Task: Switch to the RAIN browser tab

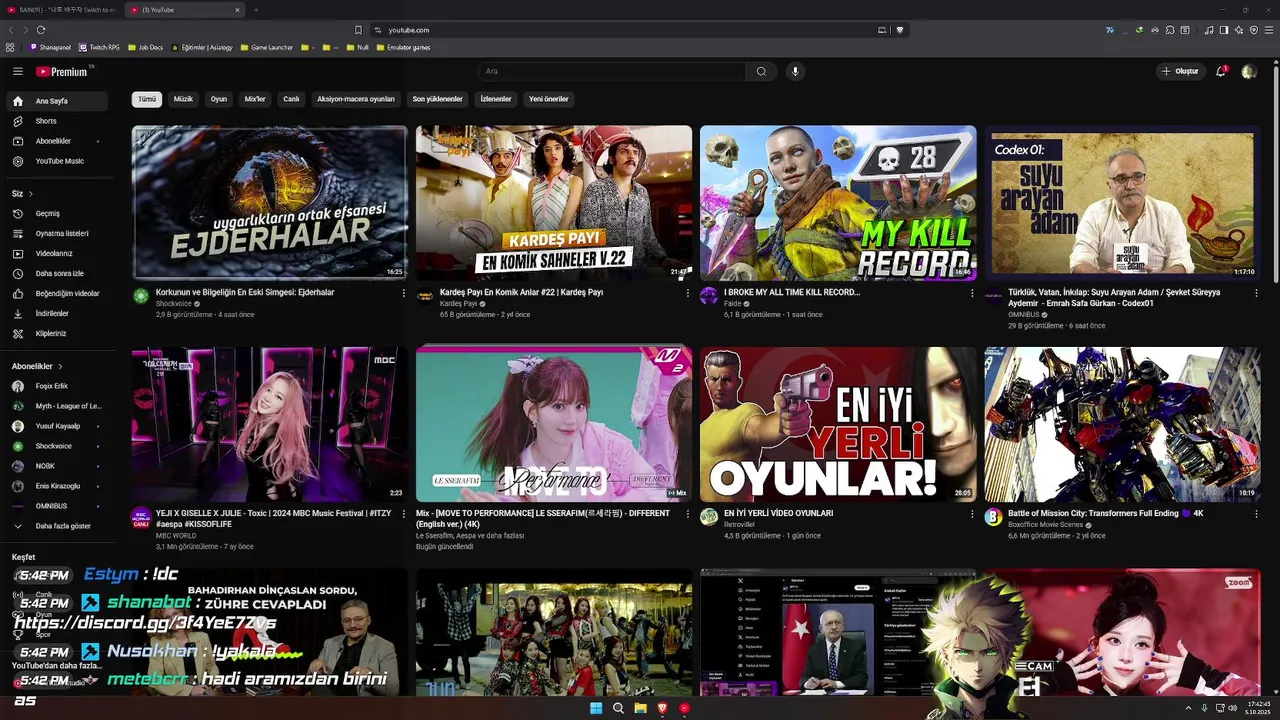Action: pos(66,10)
